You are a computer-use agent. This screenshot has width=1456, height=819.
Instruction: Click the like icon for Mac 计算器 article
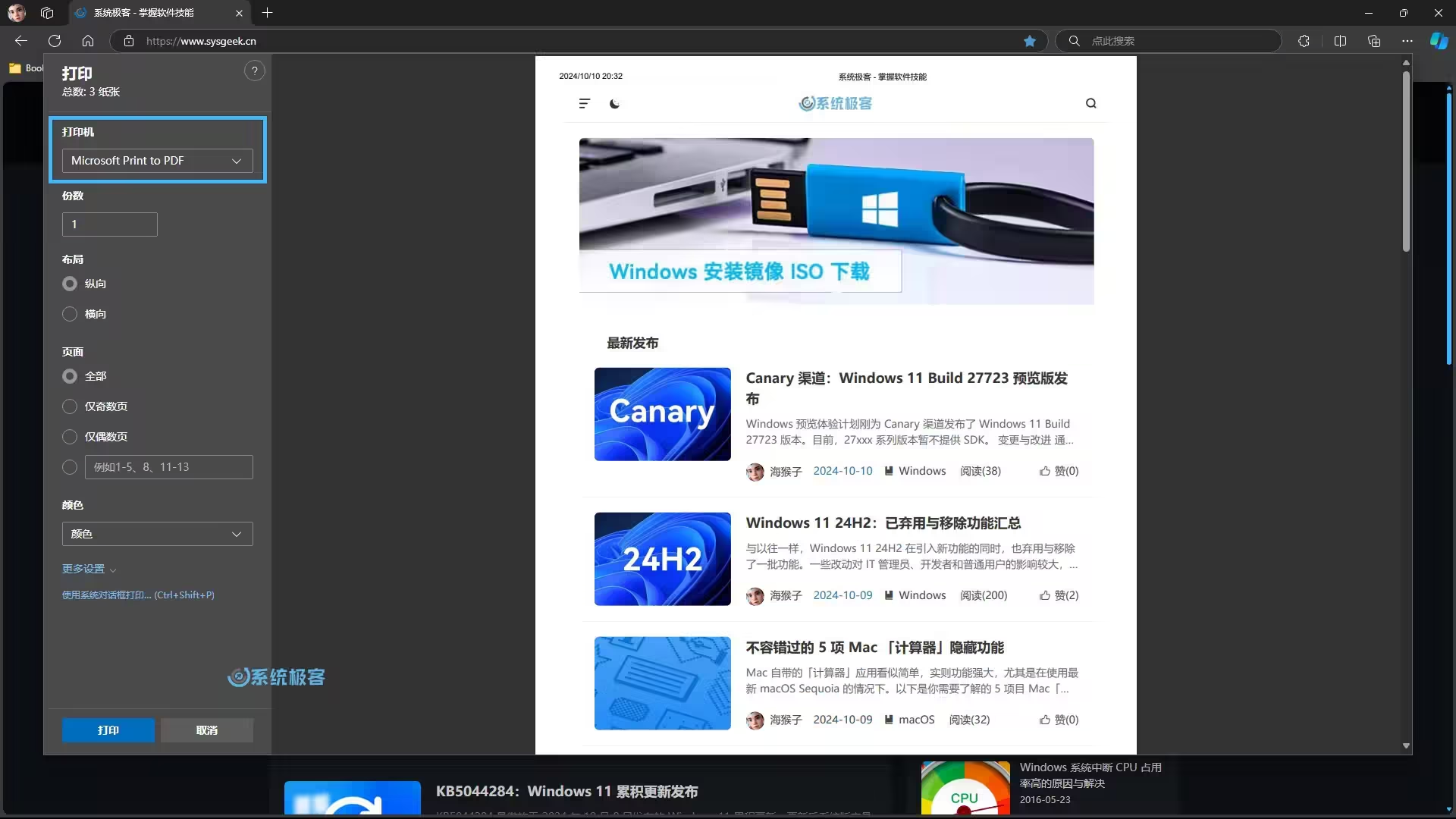pyautogui.click(x=1045, y=720)
